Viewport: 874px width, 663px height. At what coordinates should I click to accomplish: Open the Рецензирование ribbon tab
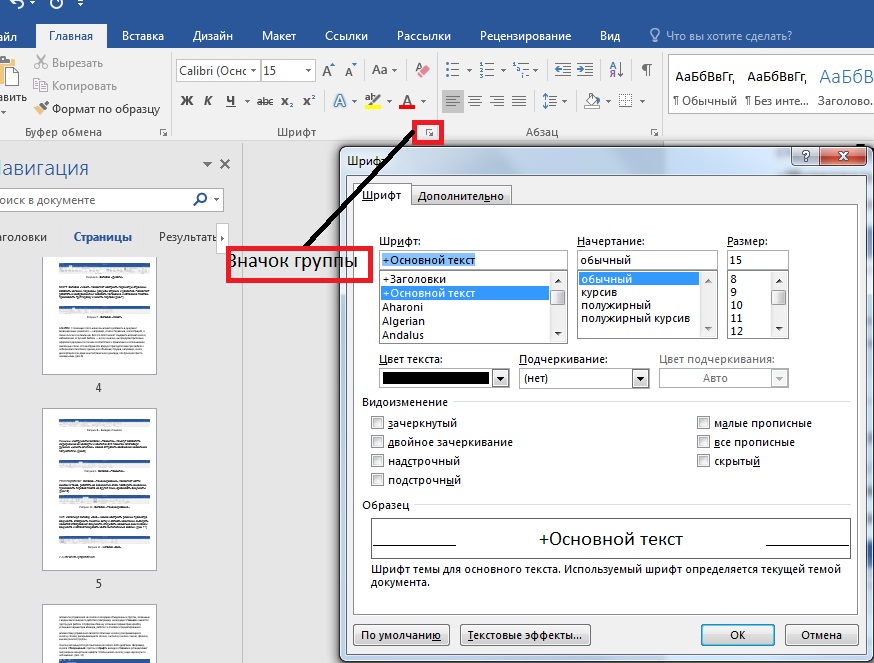point(525,36)
